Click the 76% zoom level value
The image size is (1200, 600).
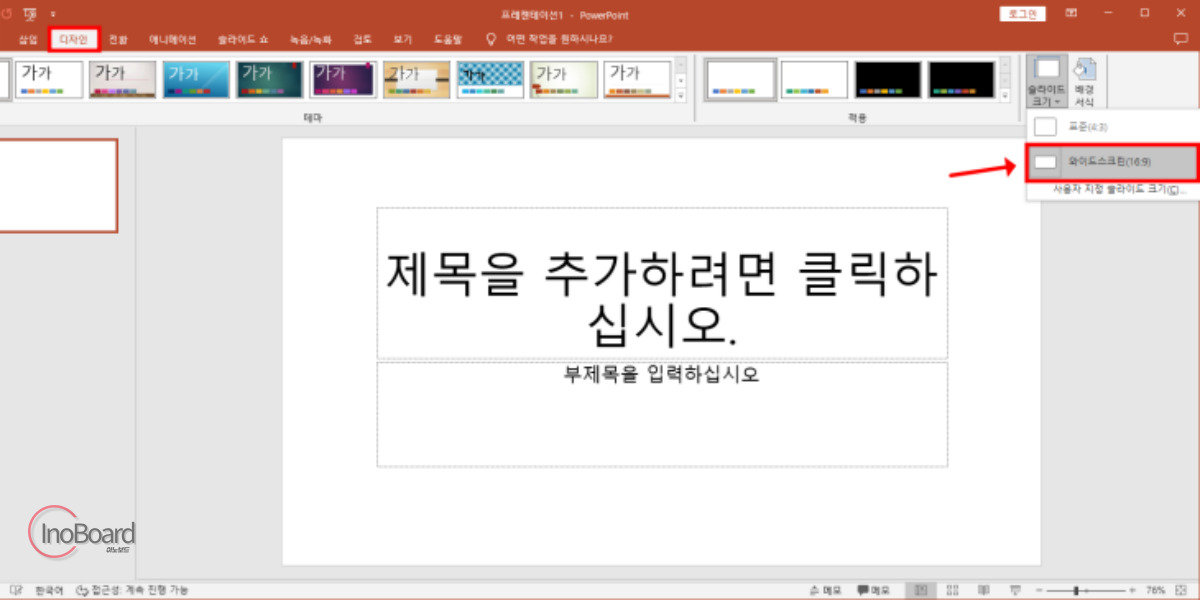[x=1156, y=590]
